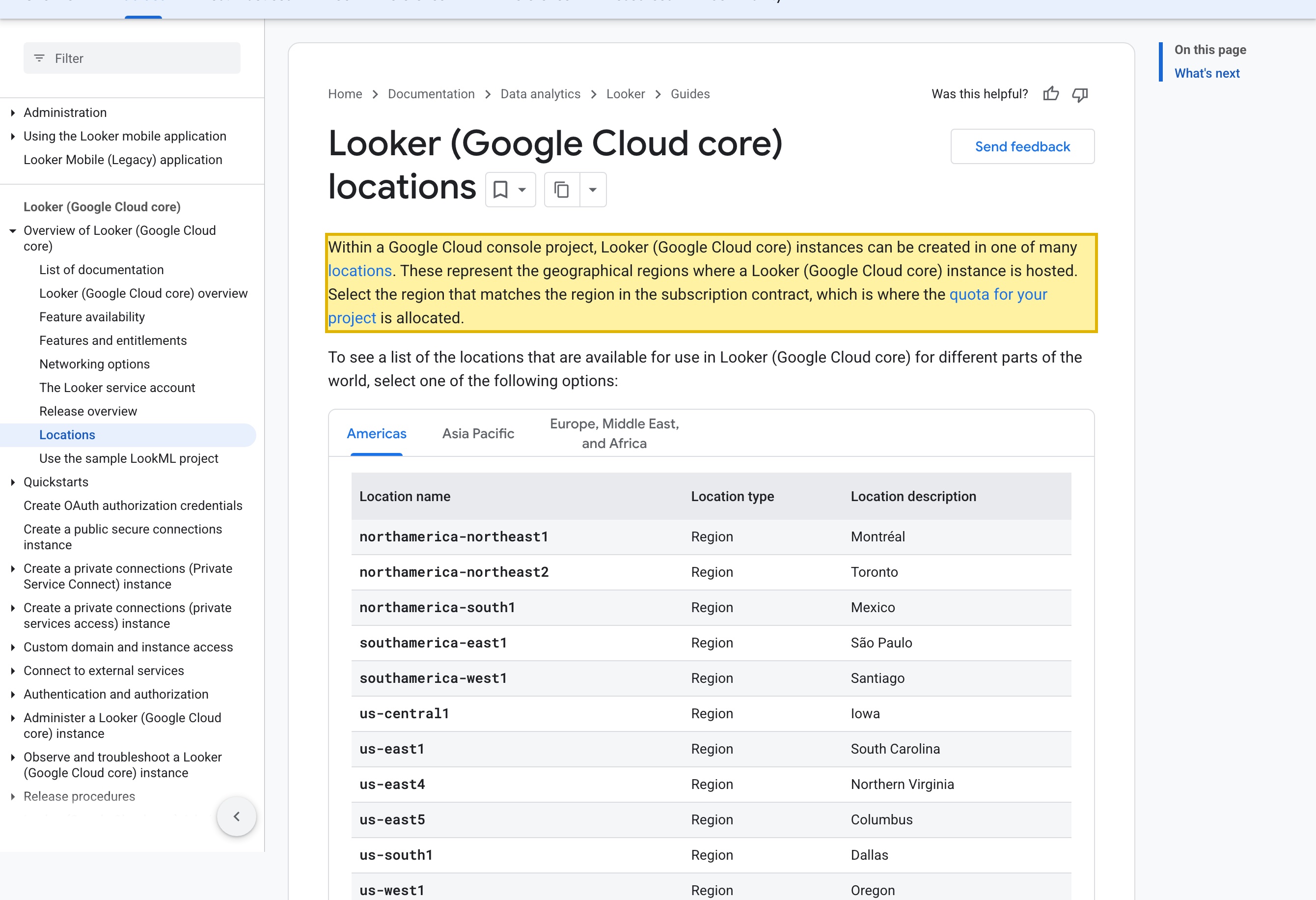Expand the Administration section
Screen dimensions: 1316x900
tap(13, 112)
